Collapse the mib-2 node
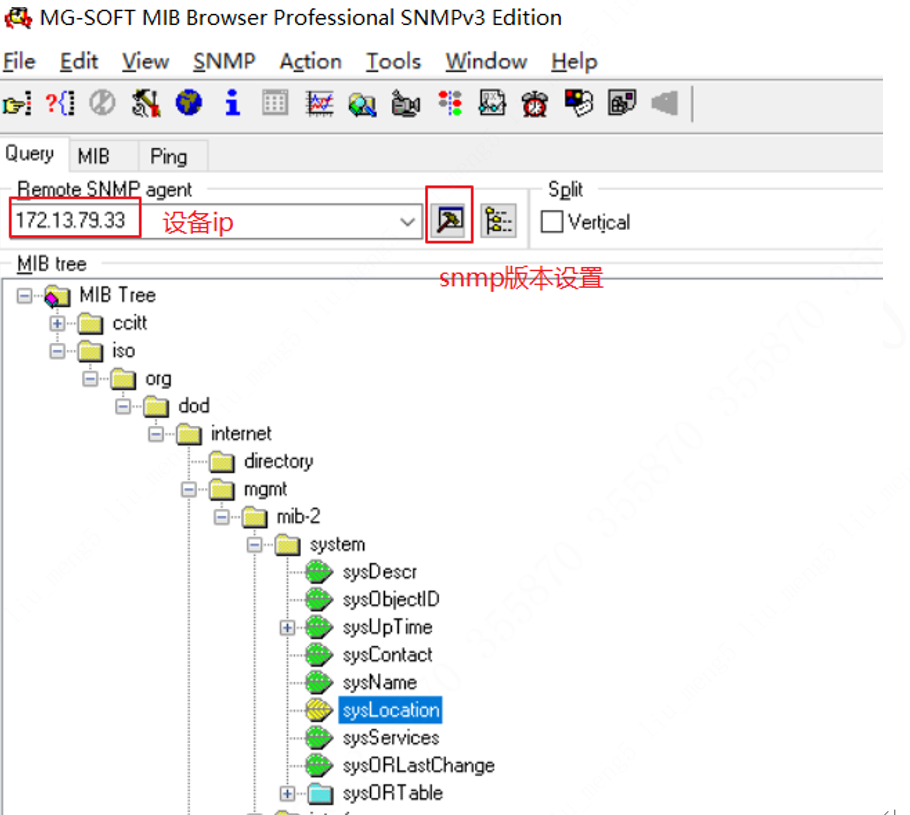Viewport: 910px width, 815px height. (222, 517)
